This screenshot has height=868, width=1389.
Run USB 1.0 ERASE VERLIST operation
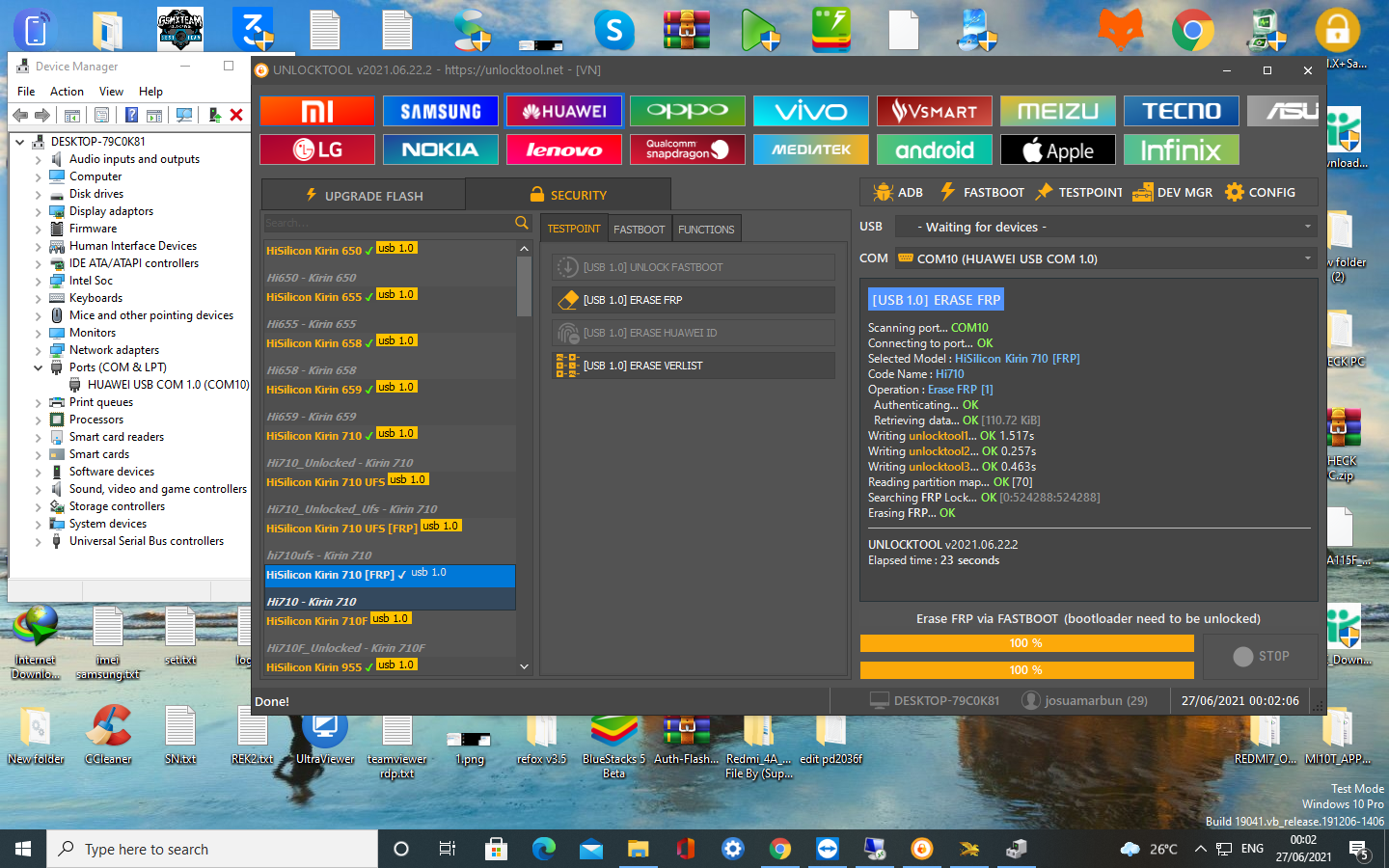tap(694, 366)
